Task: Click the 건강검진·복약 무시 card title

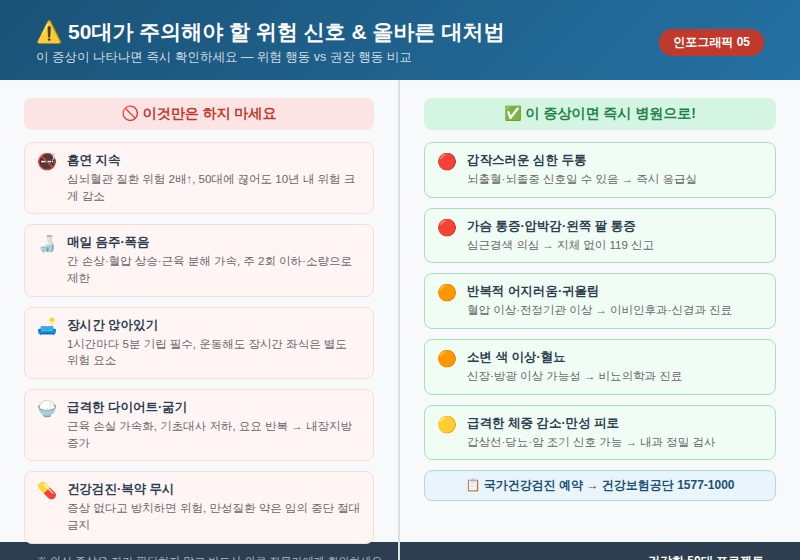Action: click(120, 489)
